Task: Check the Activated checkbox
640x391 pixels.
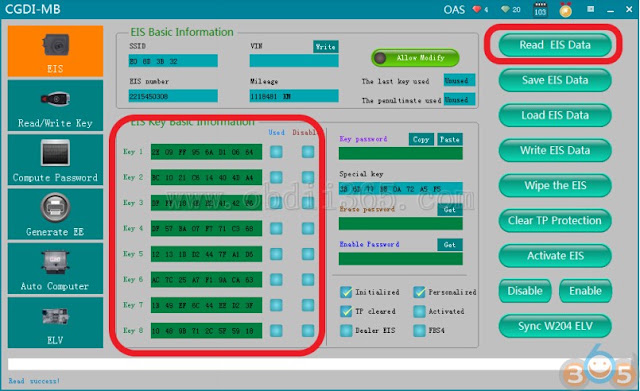Action: 419,311
